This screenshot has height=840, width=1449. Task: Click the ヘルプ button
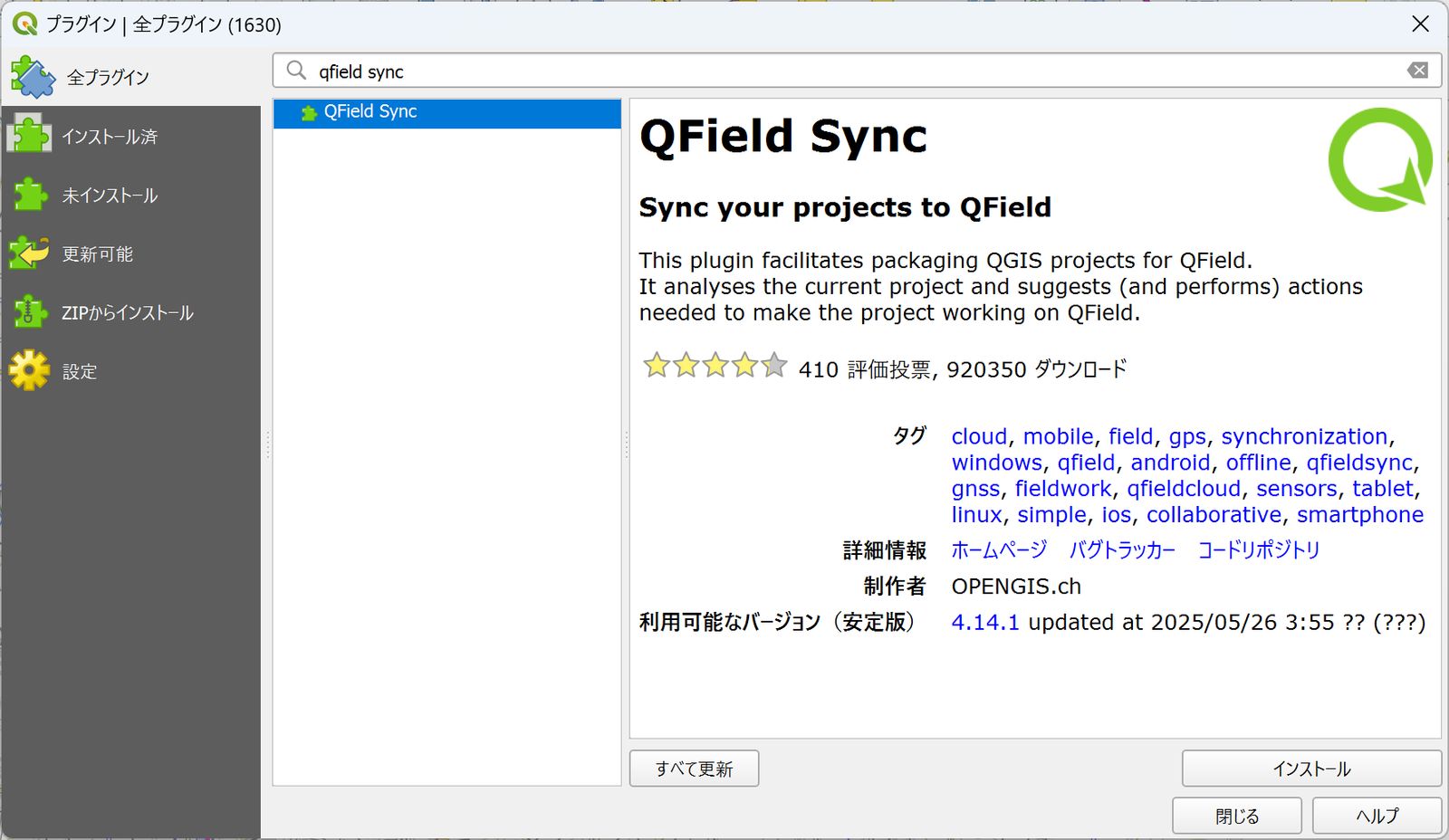(x=1377, y=816)
